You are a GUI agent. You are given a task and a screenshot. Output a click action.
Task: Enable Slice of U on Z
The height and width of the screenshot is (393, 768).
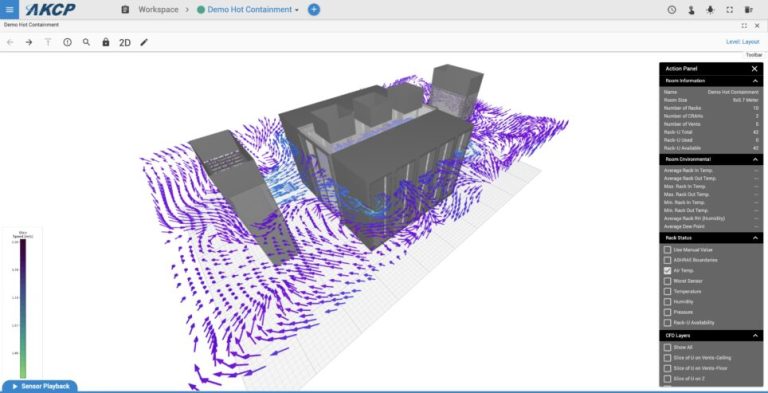coord(667,379)
